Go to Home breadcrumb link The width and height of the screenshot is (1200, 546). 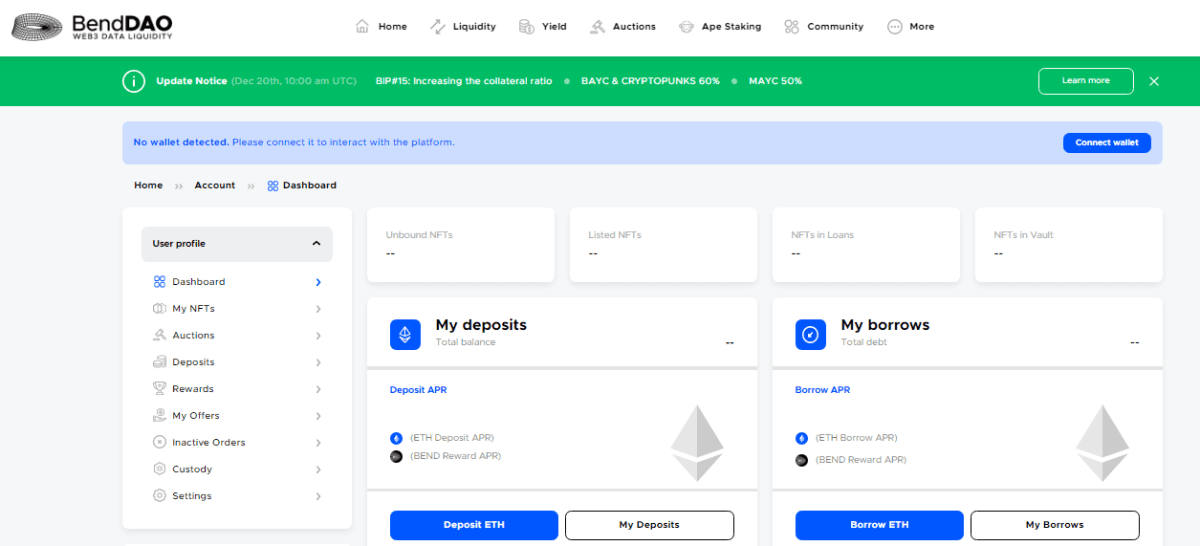click(x=148, y=186)
